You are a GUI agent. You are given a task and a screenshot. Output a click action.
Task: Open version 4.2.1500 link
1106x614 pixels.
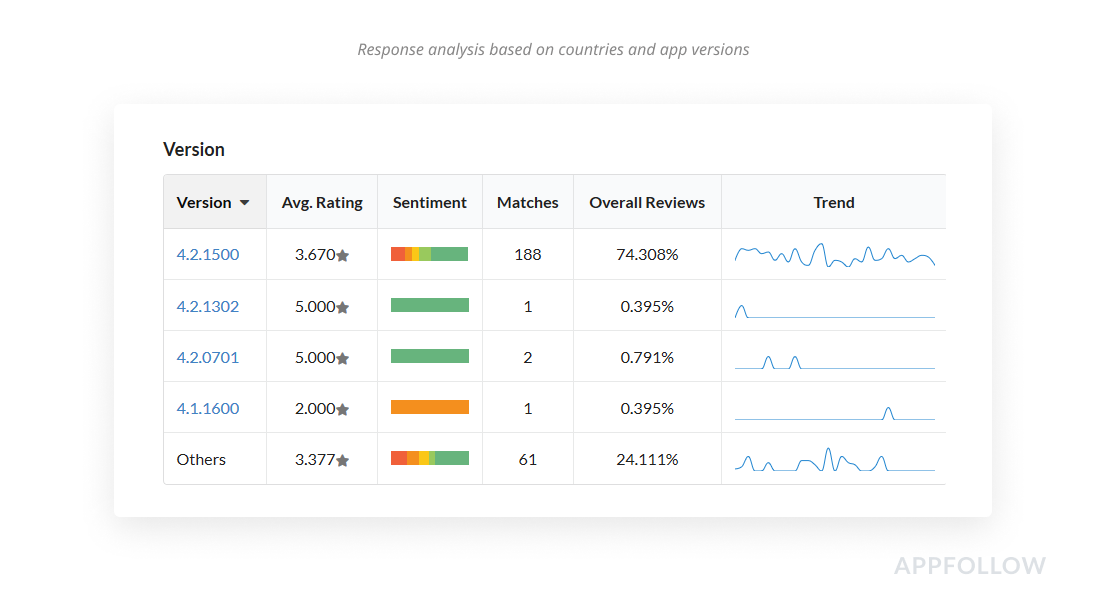(x=208, y=254)
